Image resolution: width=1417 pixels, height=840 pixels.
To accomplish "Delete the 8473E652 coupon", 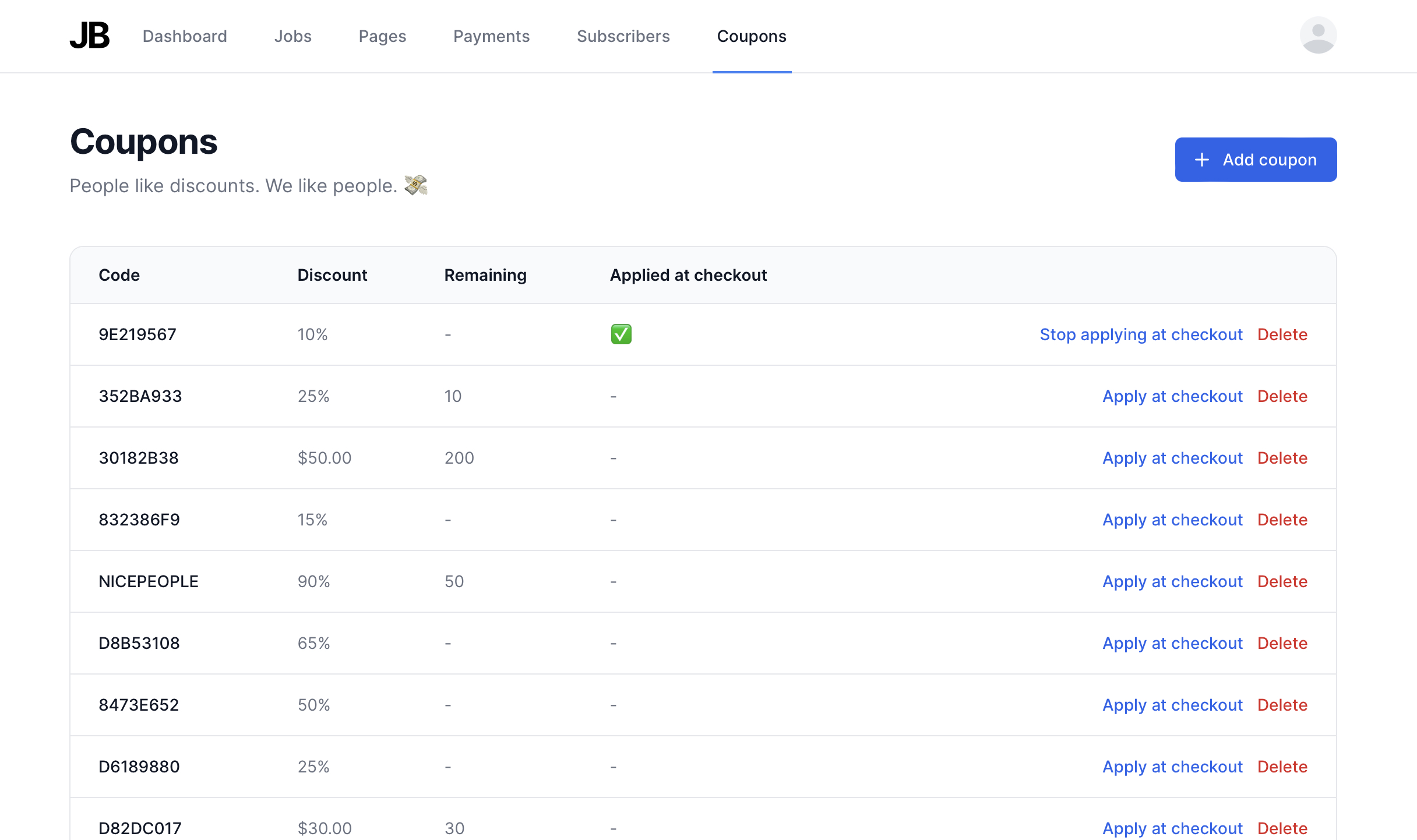I will pyautogui.click(x=1282, y=705).
